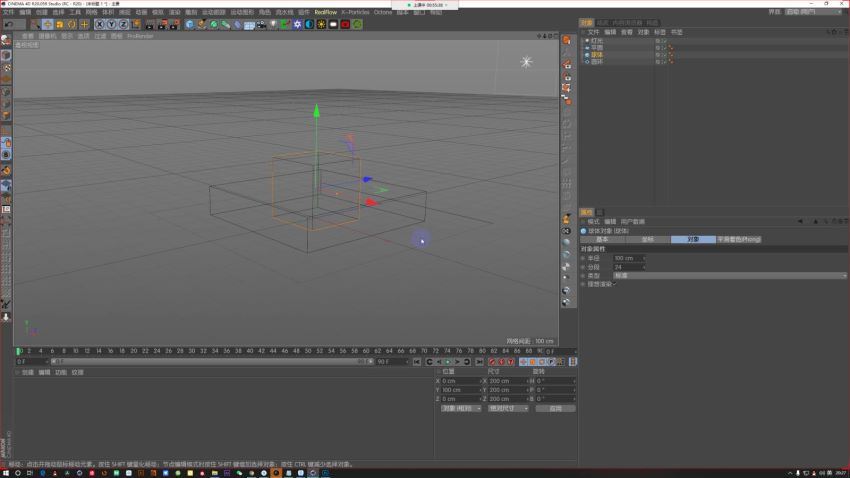Select the 球体 object in object manager
This screenshot has height=478, width=850.
click(x=597, y=55)
